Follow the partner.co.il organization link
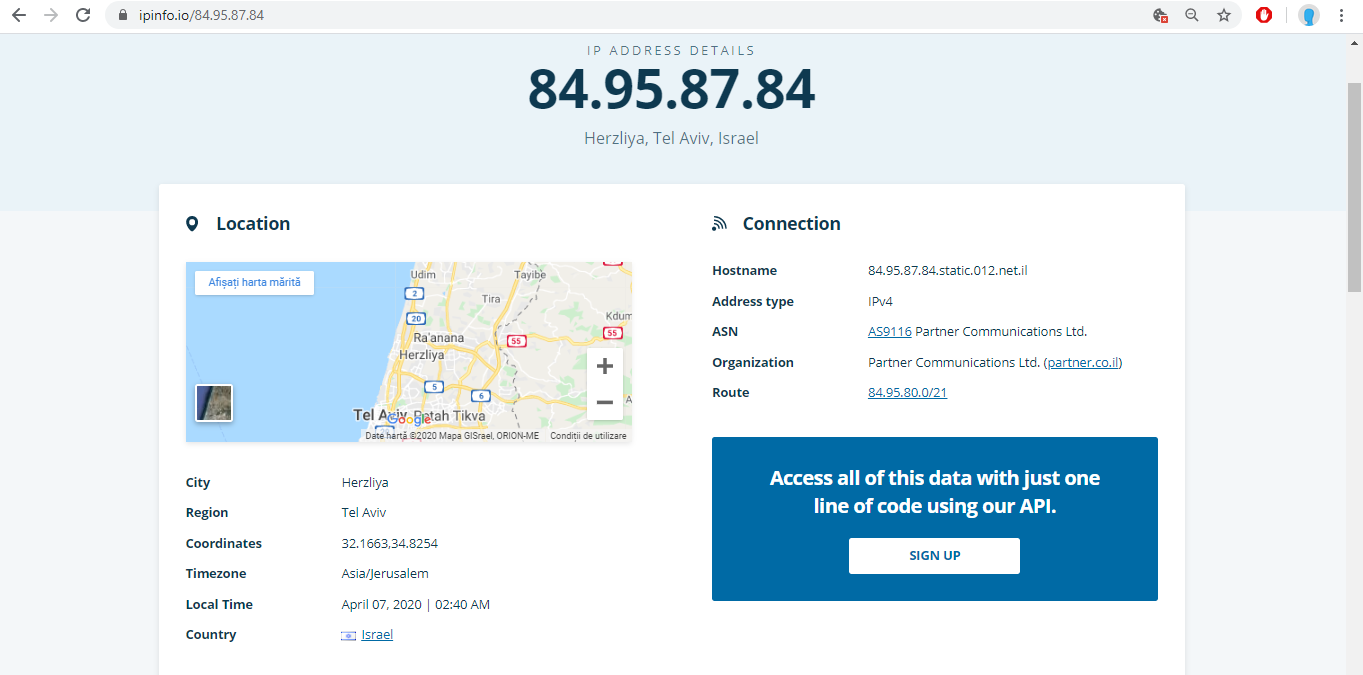 click(x=1084, y=363)
